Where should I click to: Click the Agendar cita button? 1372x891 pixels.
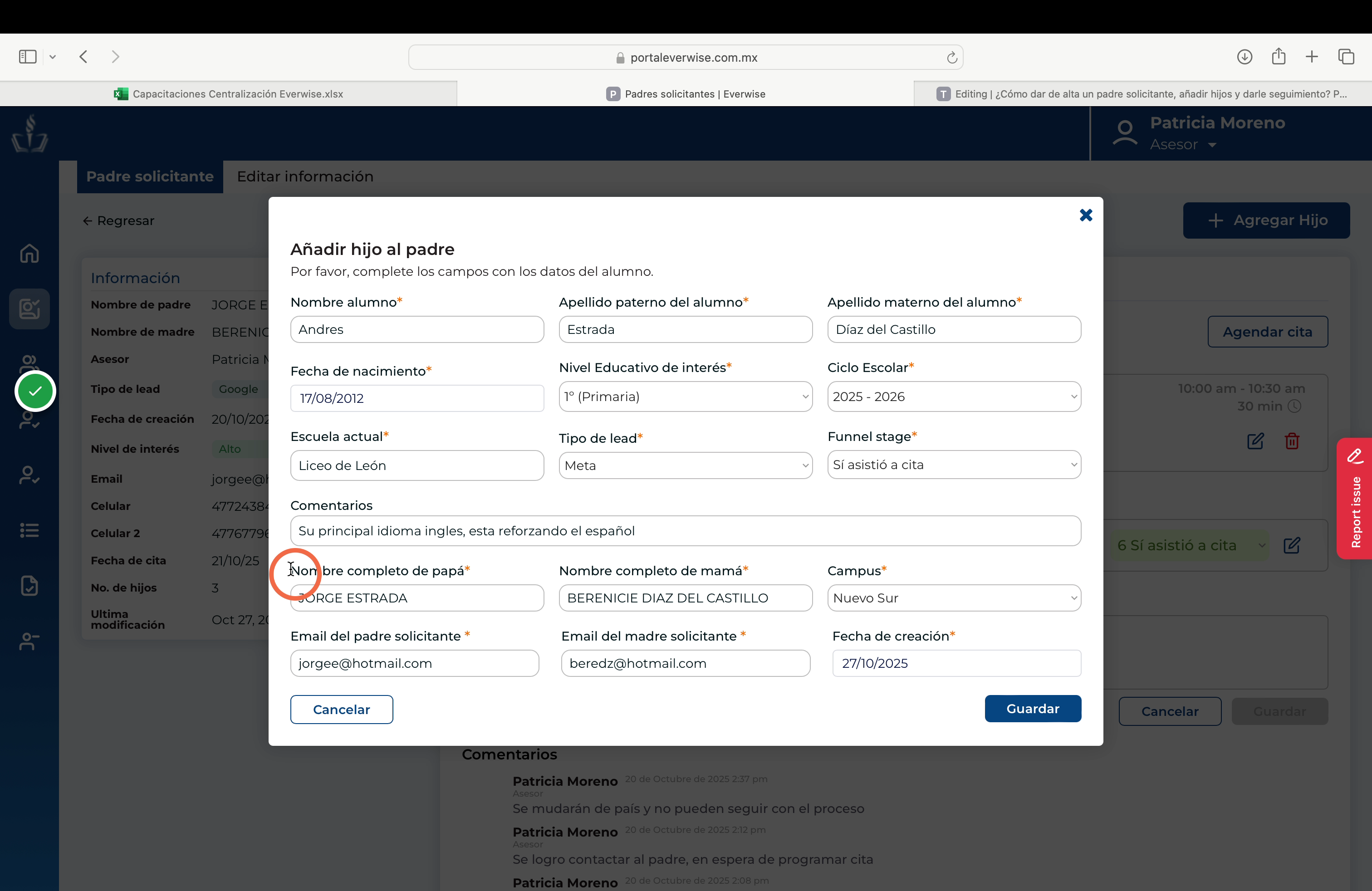pyautogui.click(x=1267, y=331)
